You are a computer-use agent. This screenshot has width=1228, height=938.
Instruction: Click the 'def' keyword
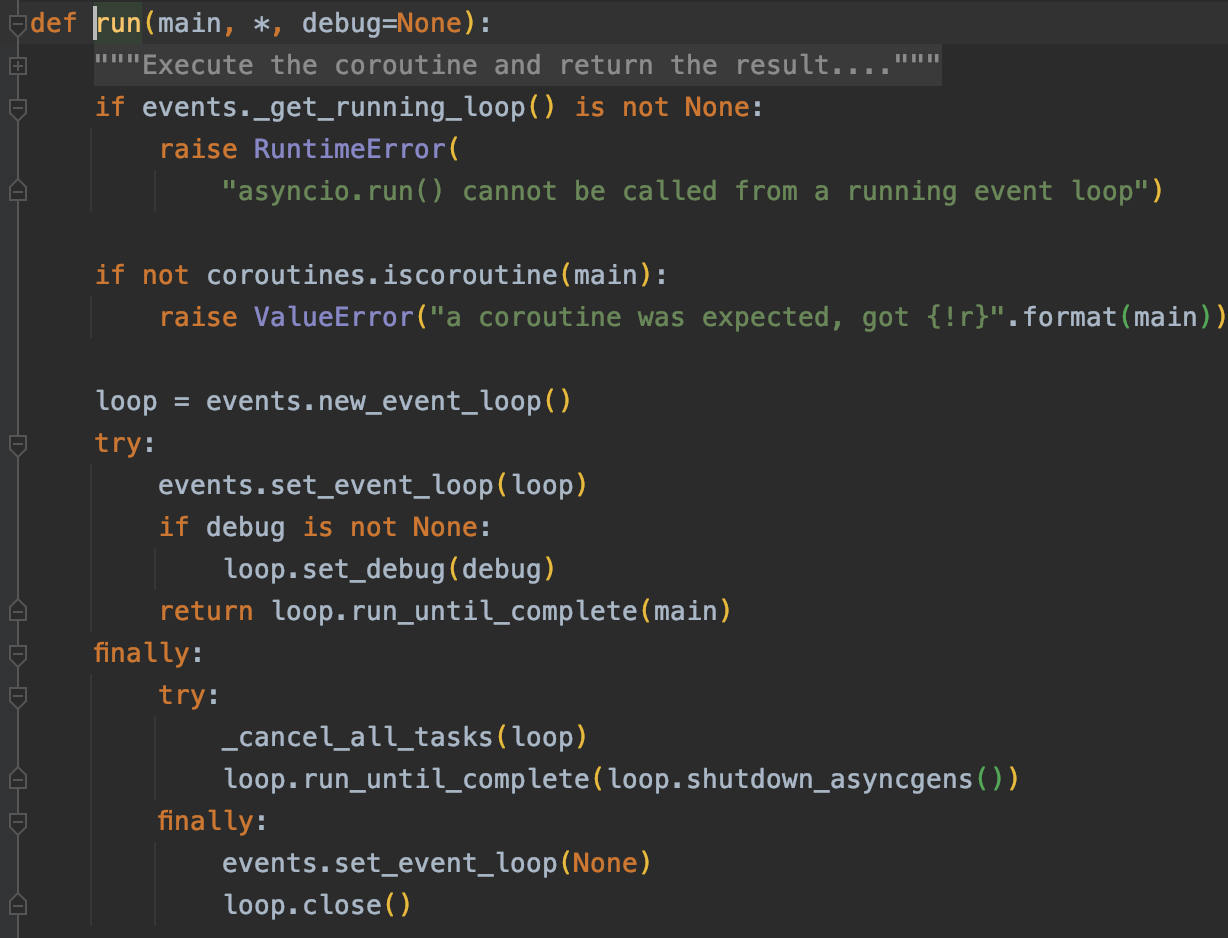(x=54, y=23)
